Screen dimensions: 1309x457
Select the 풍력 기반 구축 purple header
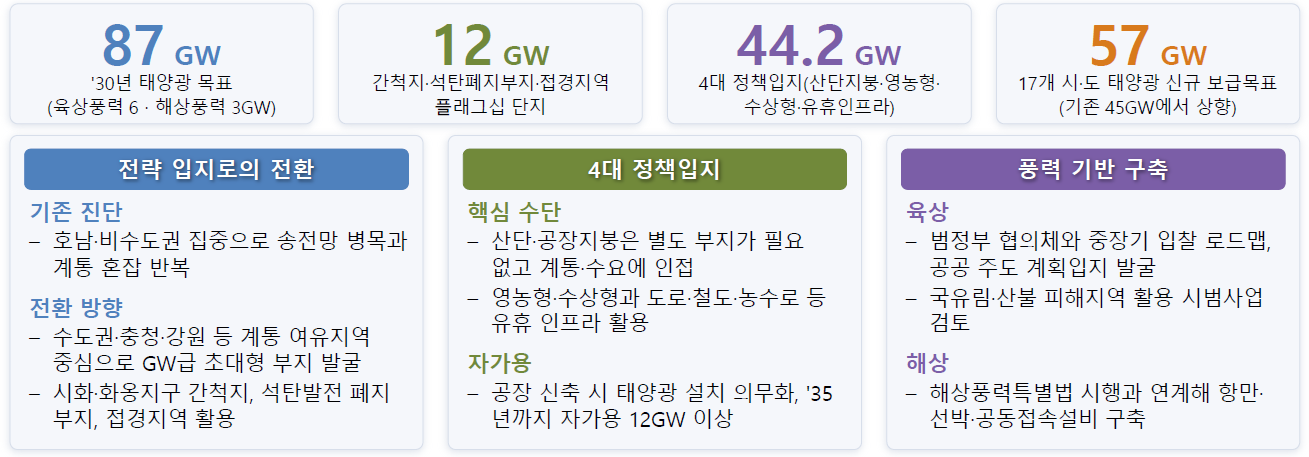[1093, 169]
